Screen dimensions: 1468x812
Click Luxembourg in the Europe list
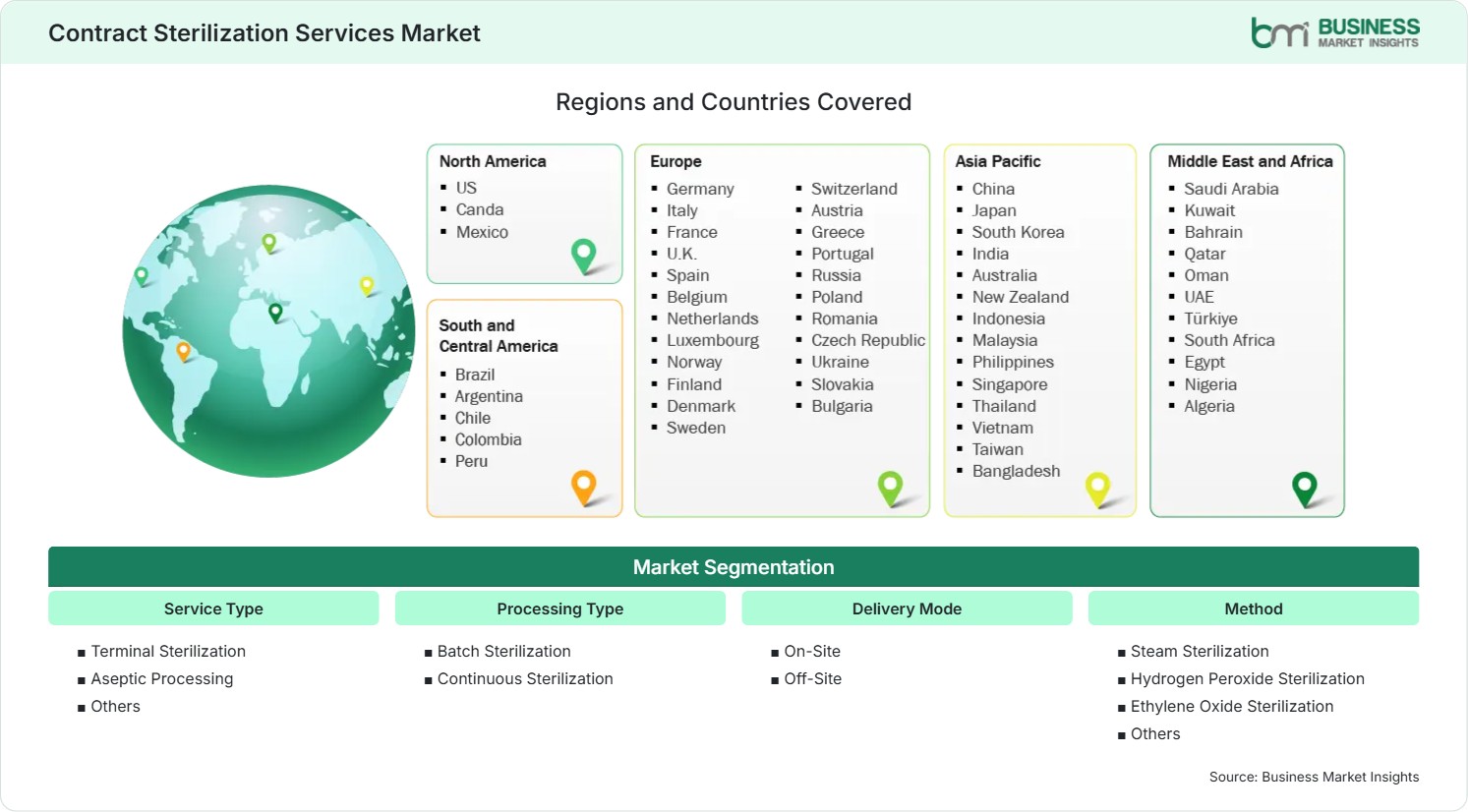(713, 340)
